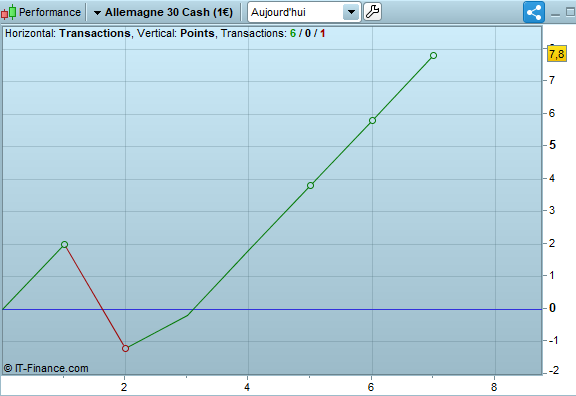Screen dimensions: 576x396
Task: Click the green winning transactions count 6
Action: coord(293,33)
